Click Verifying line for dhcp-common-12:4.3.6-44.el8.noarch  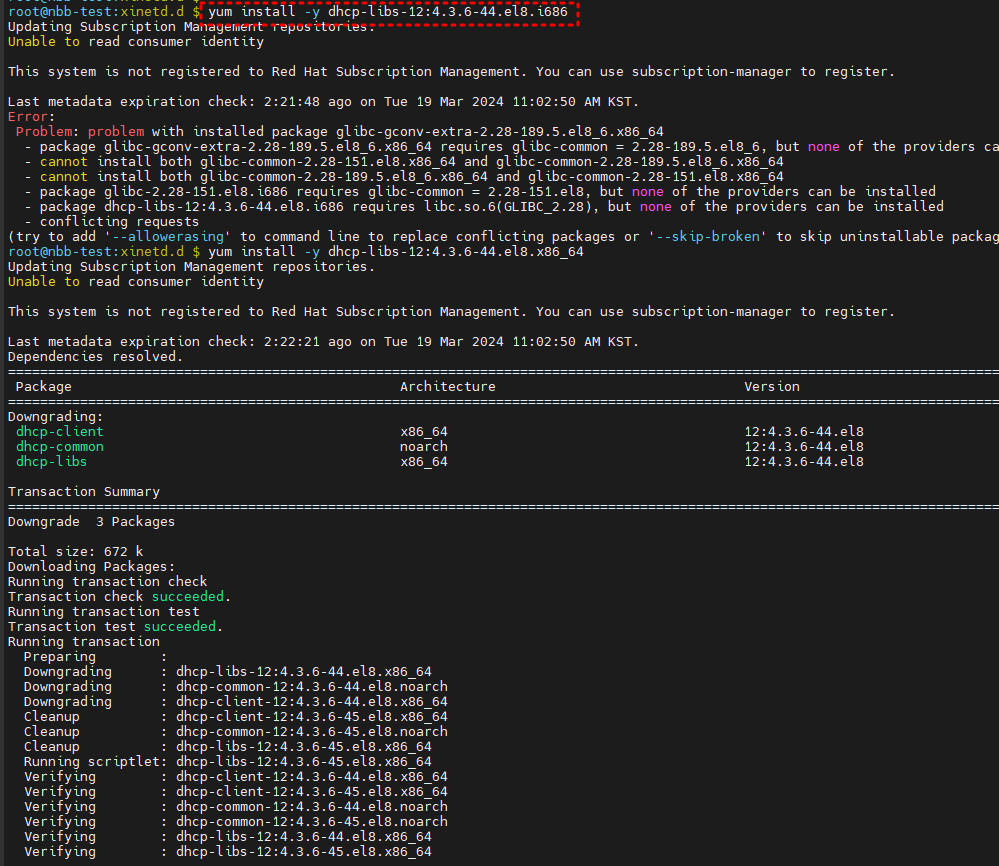point(236,807)
